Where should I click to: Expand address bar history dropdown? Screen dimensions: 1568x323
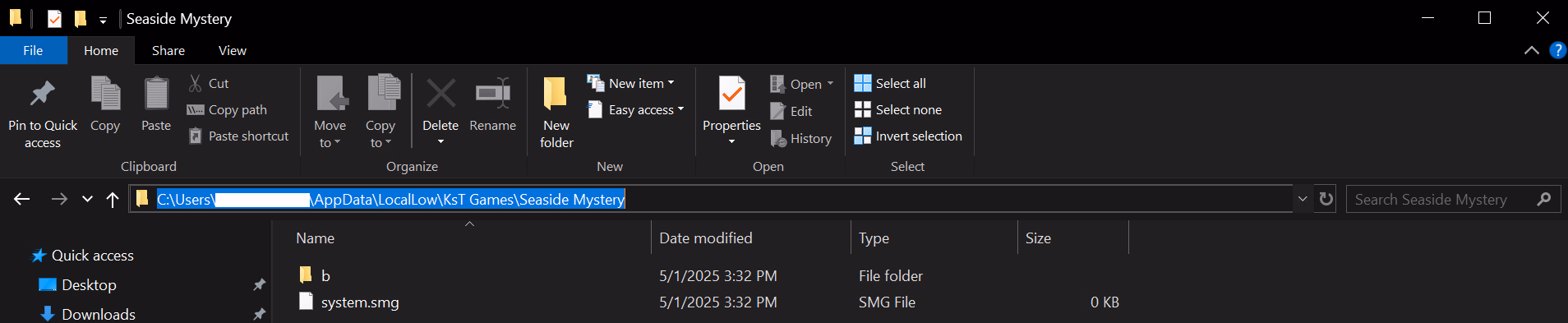(x=1303, y=199)
